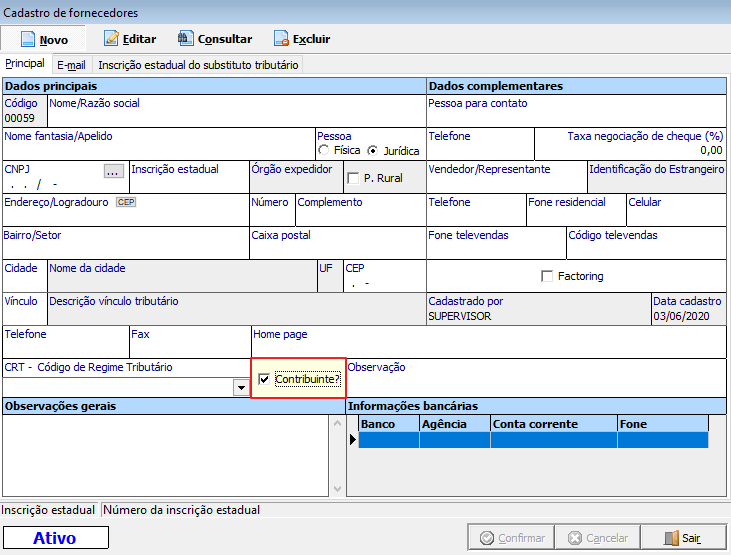This screenshot has width=731, height=555.
Task: Toggle the Factoring checkbox
Action: coord(547,276)
